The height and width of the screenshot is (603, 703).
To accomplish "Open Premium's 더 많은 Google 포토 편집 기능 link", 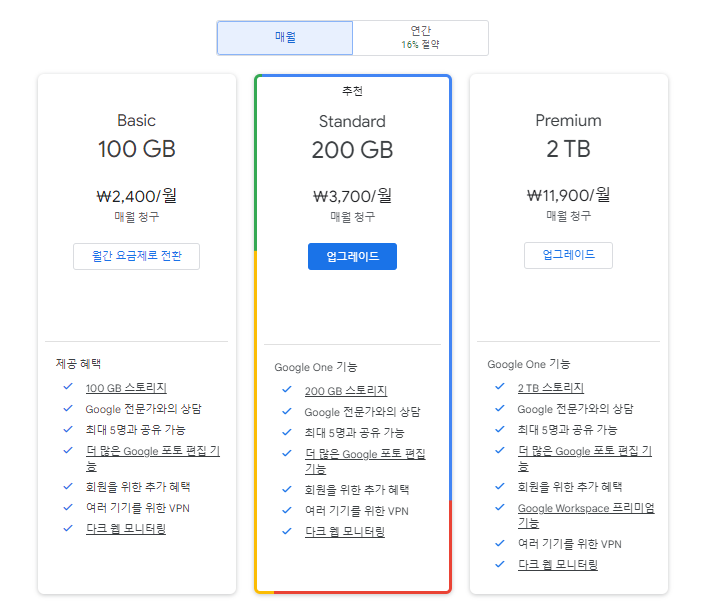I will coord(585,458).
